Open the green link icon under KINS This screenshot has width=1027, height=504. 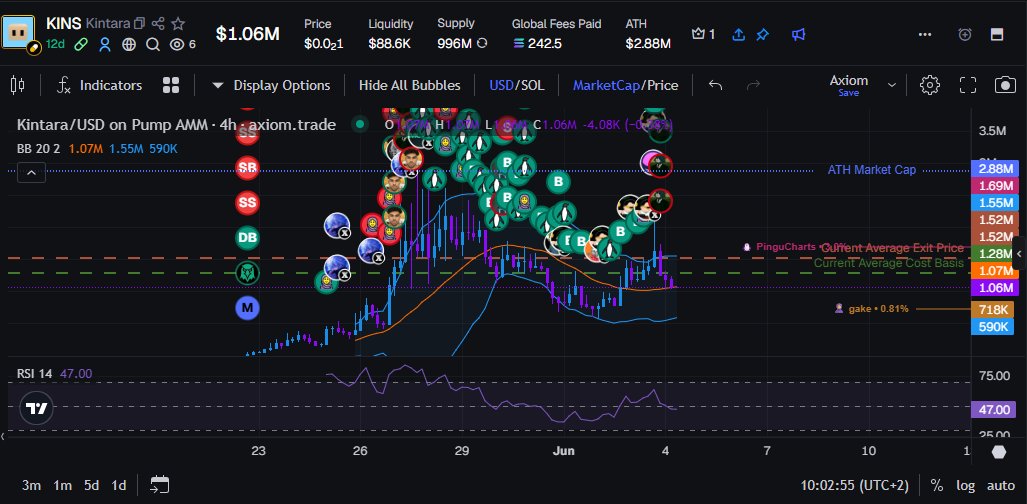pyautogui.click(x=81, y=44)
